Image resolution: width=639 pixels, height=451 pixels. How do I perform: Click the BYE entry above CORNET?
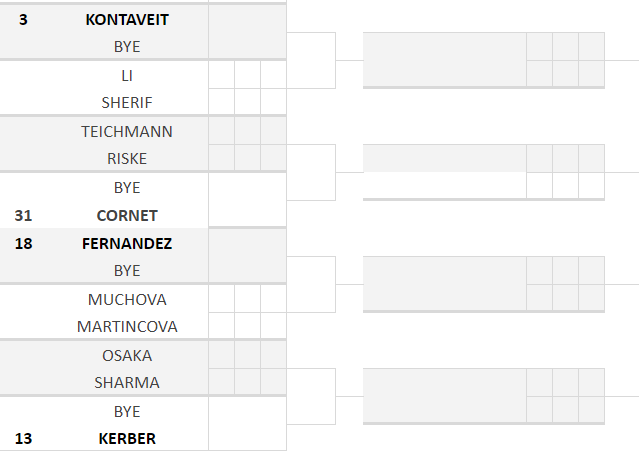click(127, 187)
